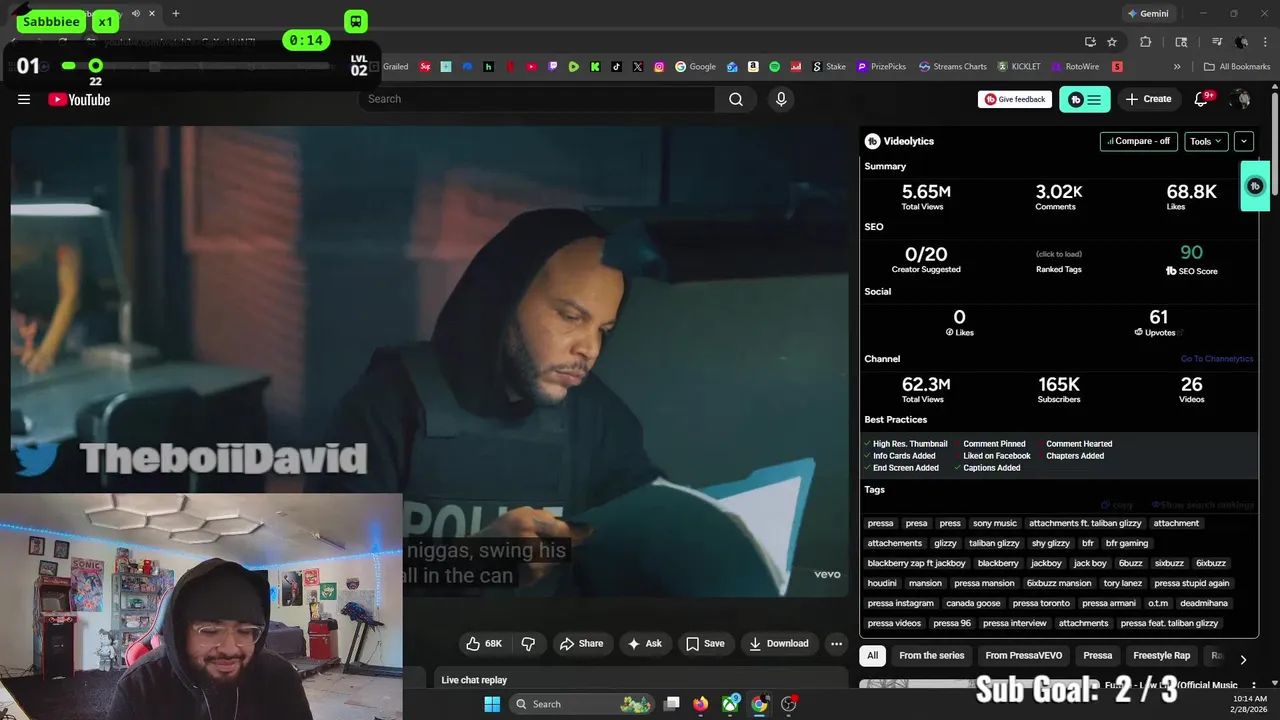Select the 'From the series' chip

point(931,656)
